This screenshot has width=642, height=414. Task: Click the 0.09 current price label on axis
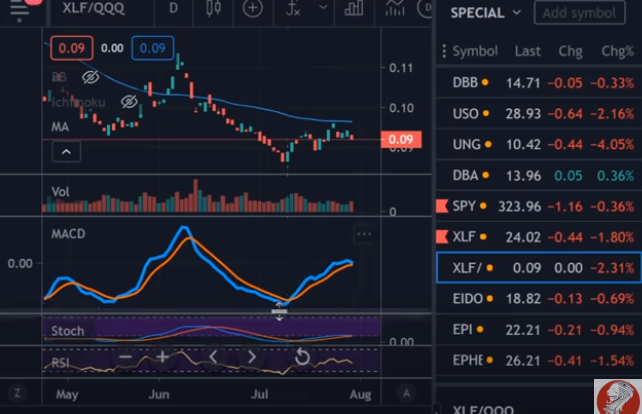(x=401, y=139)
